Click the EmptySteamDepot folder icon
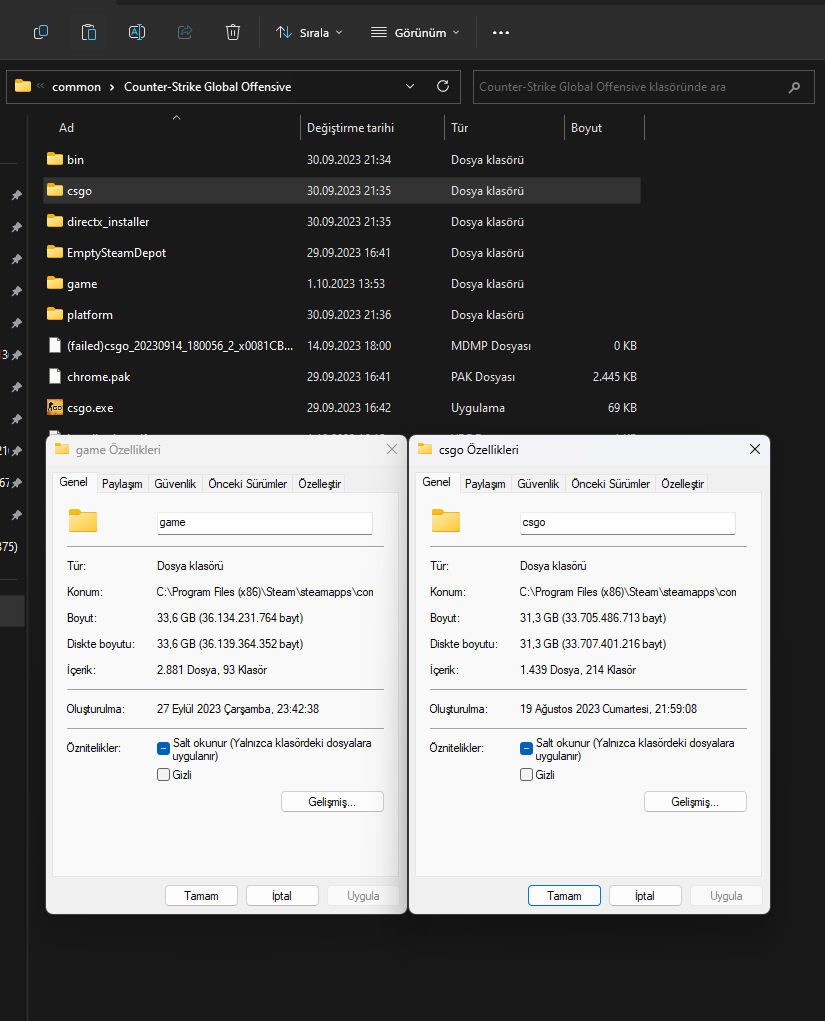This screenshot has height=1021, width=825. point(55,252)
